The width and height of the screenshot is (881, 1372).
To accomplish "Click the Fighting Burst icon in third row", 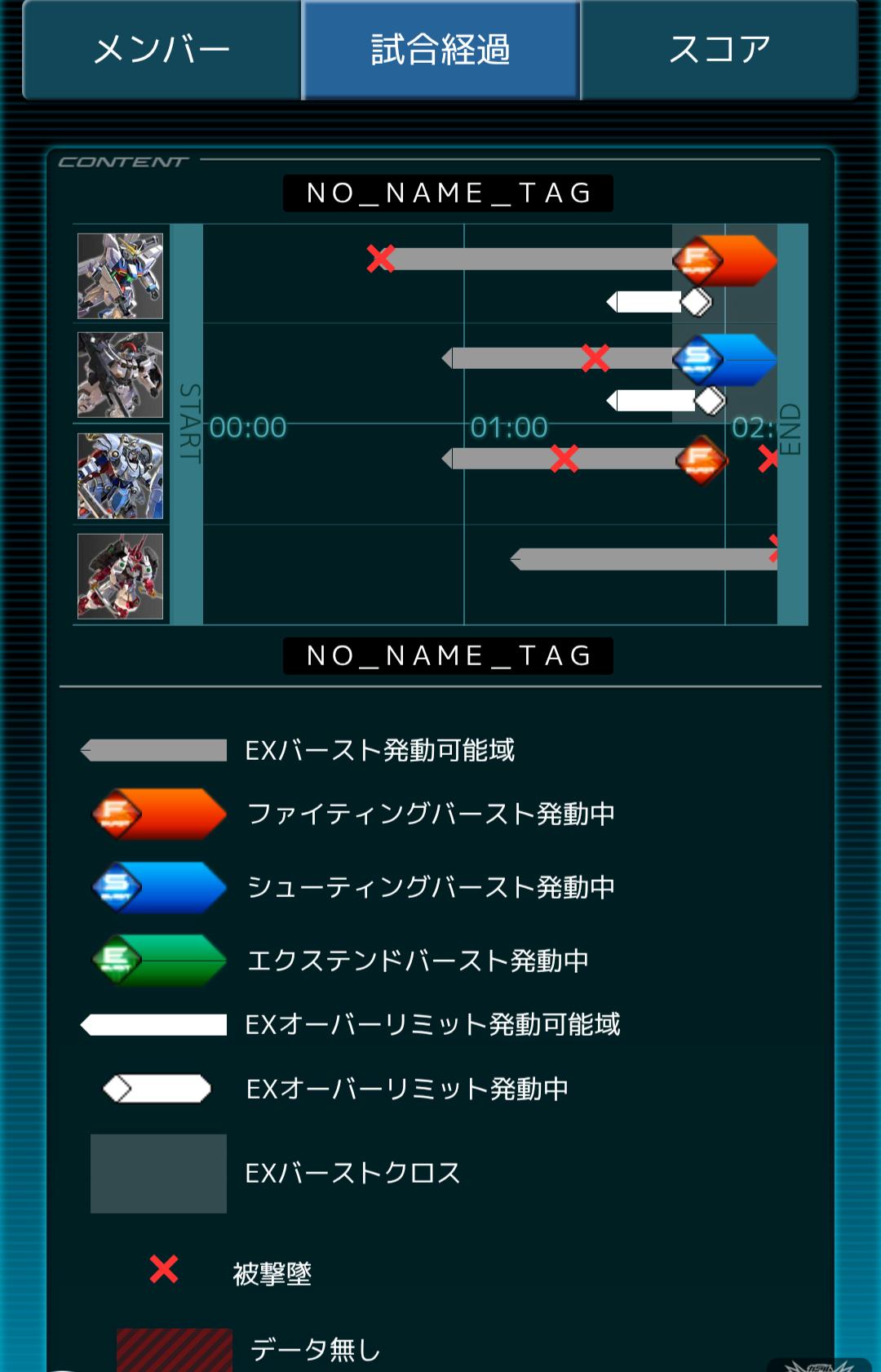I will [702, 460].
